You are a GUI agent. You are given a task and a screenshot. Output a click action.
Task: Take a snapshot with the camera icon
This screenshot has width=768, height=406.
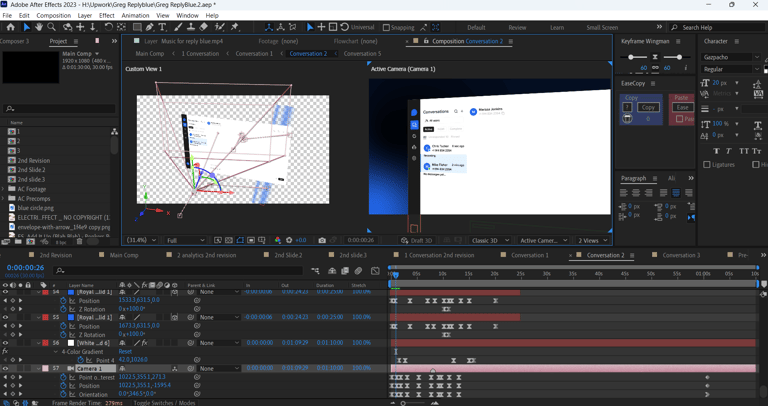pyautogui.click(x=322, y=240)
